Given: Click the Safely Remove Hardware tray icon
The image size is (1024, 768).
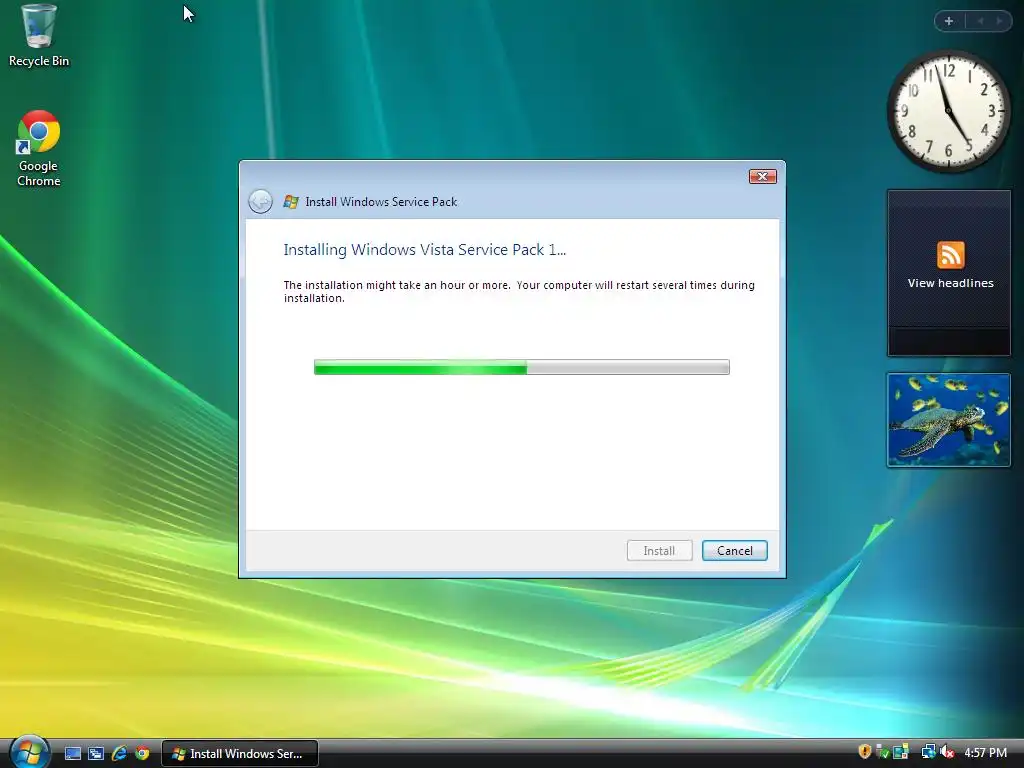Looking at the screenshot, I should coord(883,752).
